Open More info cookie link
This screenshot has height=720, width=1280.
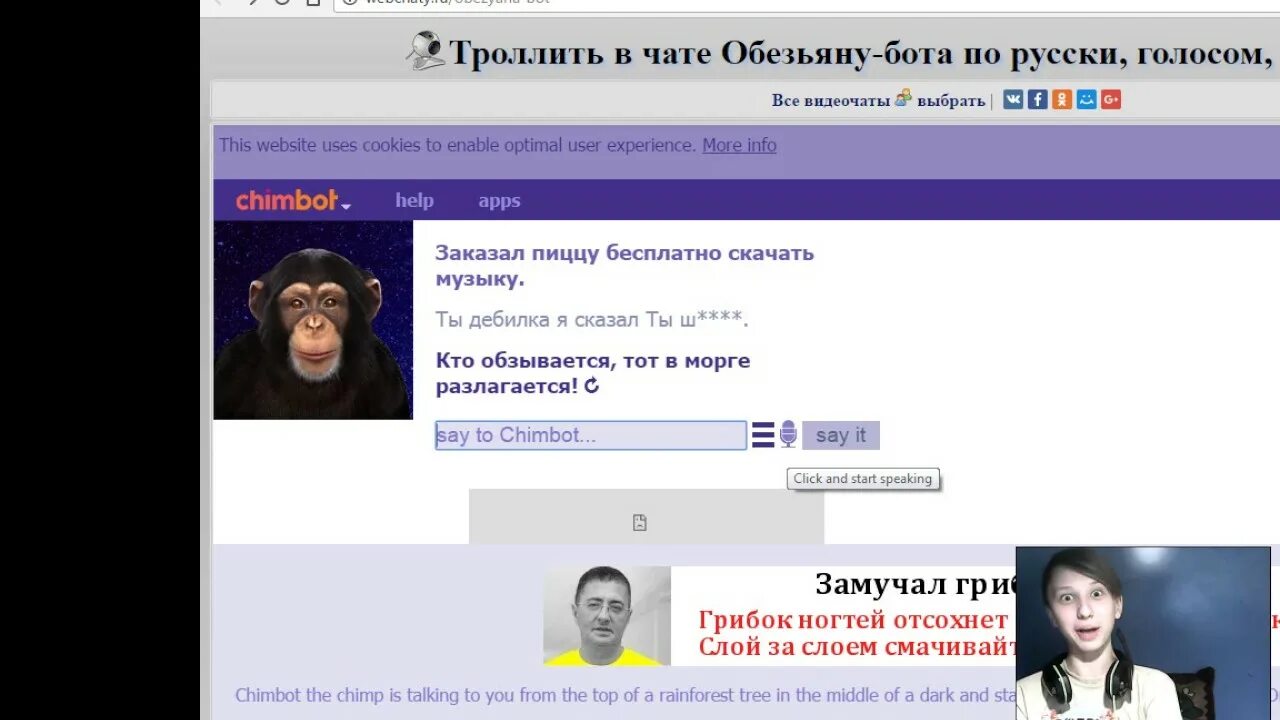739,145
